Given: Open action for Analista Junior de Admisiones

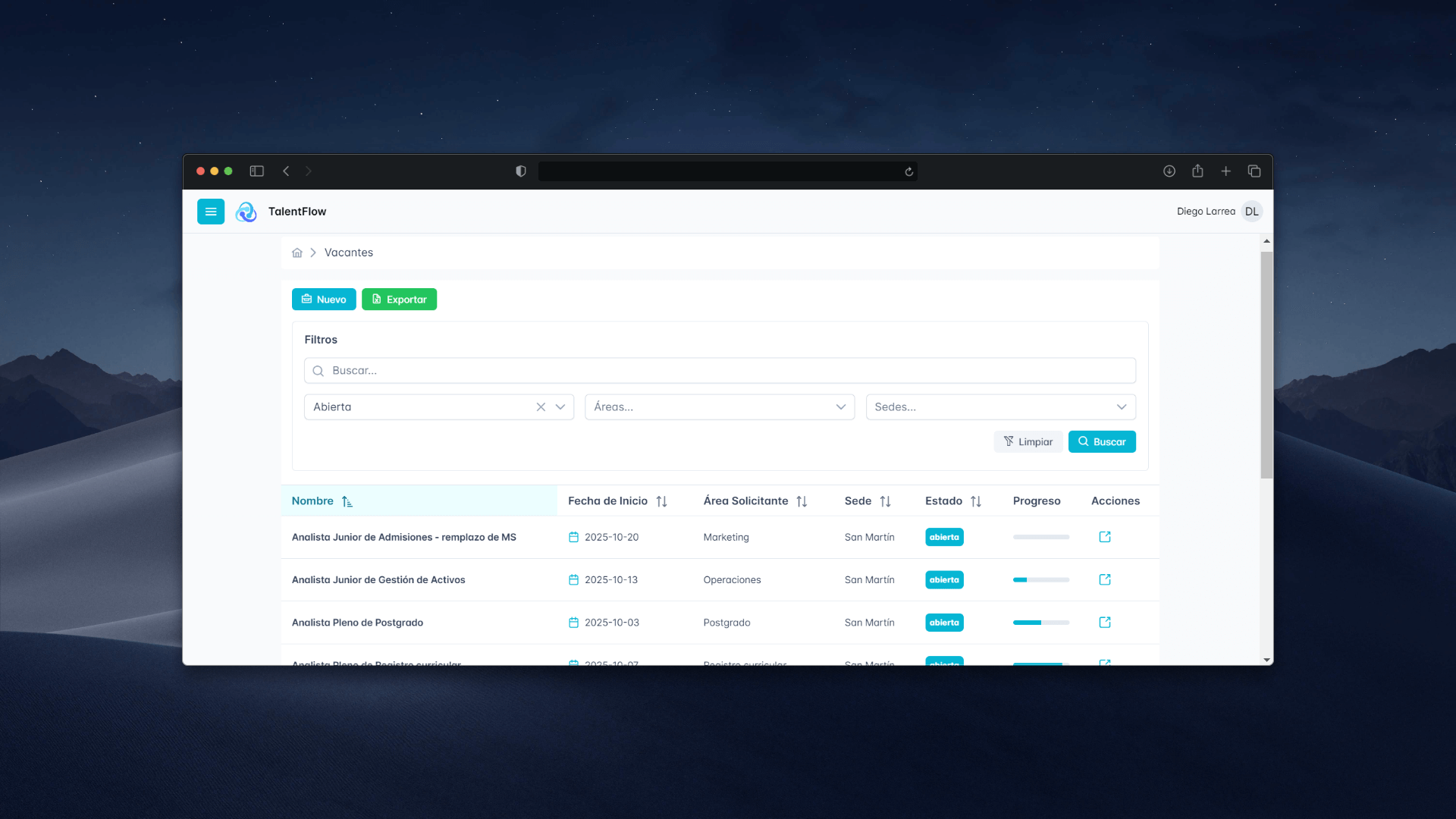Looking at the screenshot, I should 1105,537.
